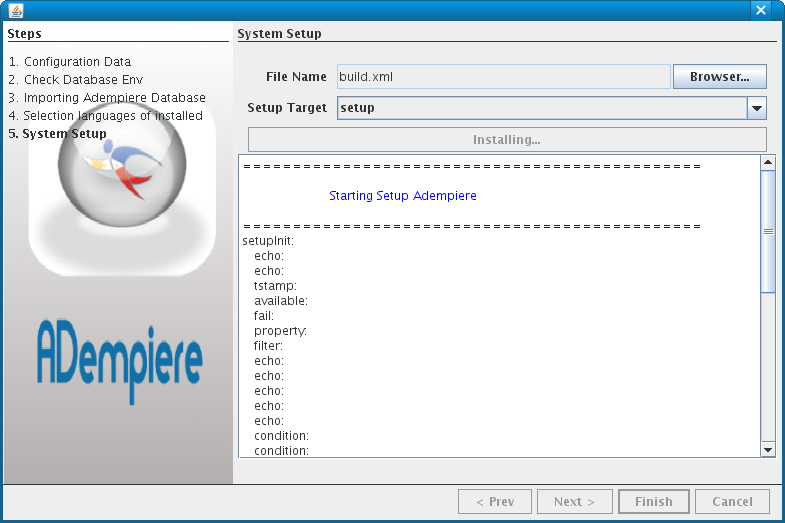Click the Cancel button
Screen dimensions: 785x523
click(x=732, y=501)
